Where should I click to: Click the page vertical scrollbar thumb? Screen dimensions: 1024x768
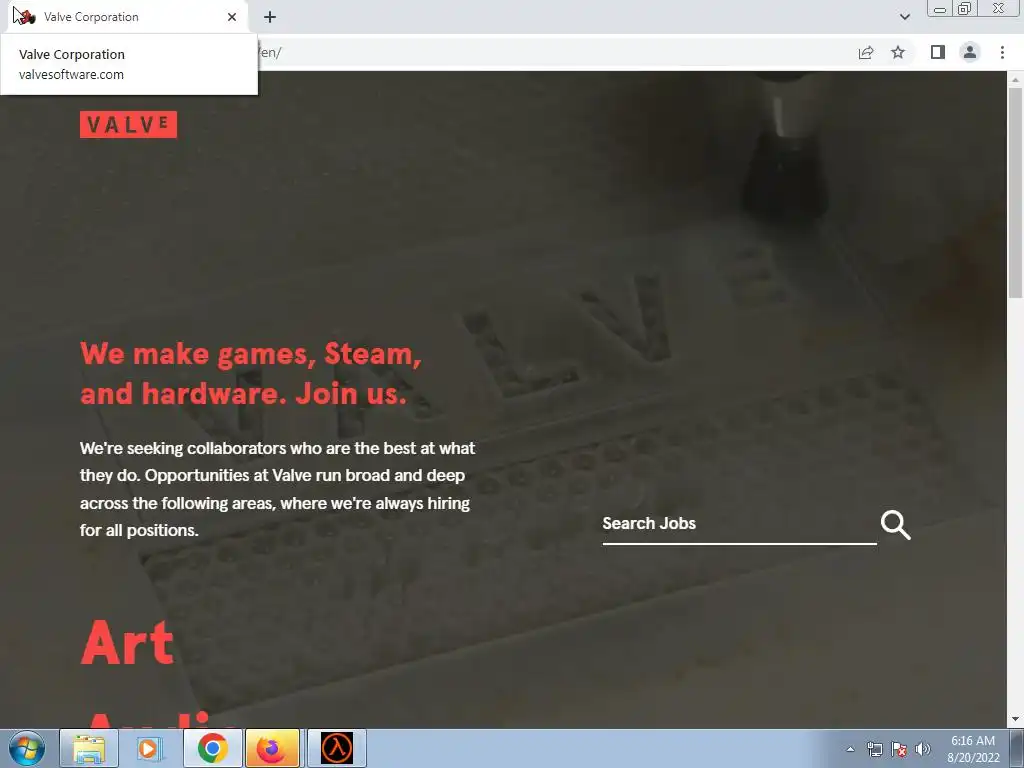pyautogui.click(x=1015, y=193)
